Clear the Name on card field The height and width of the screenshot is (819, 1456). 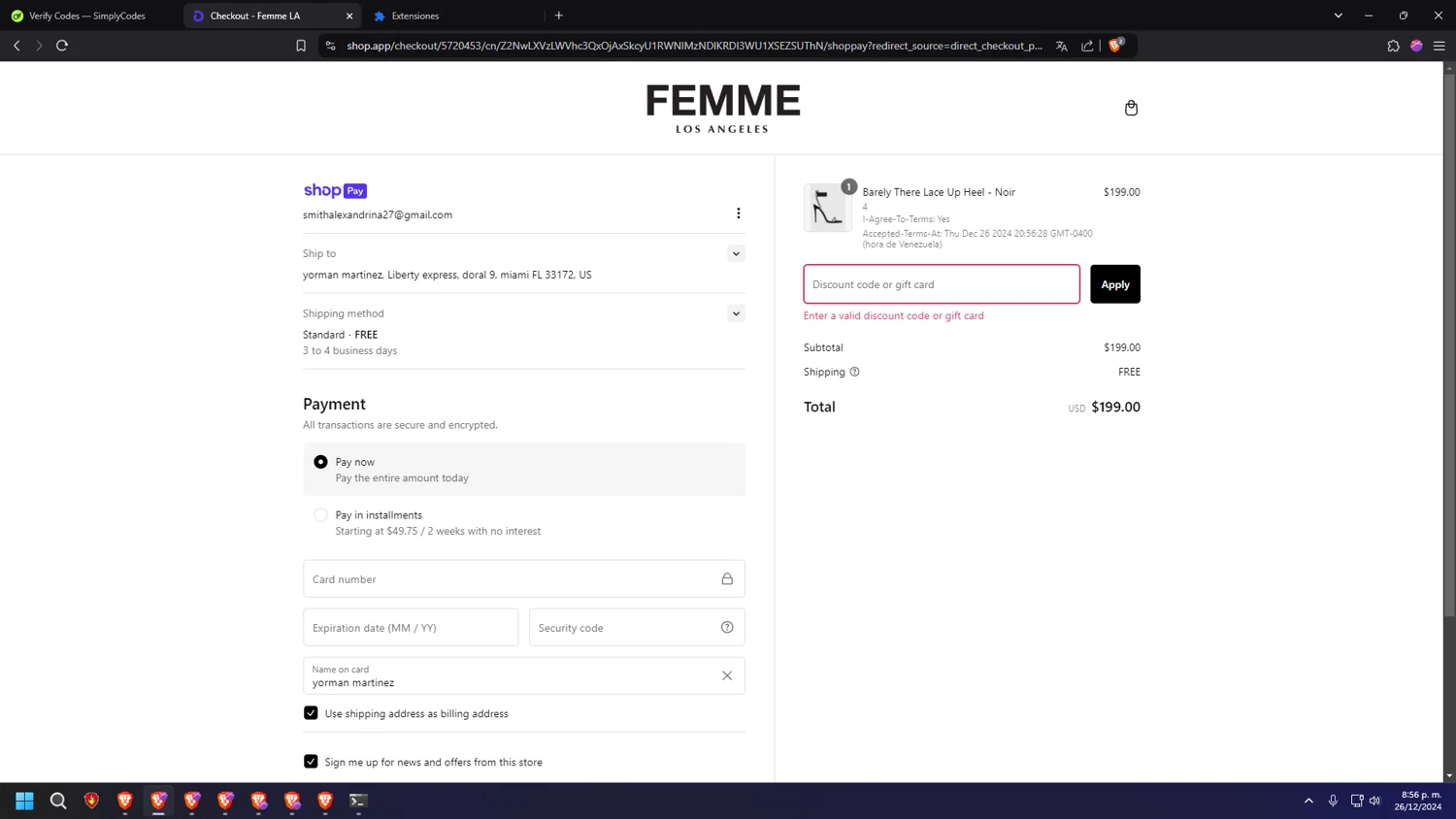pos(727,676)
